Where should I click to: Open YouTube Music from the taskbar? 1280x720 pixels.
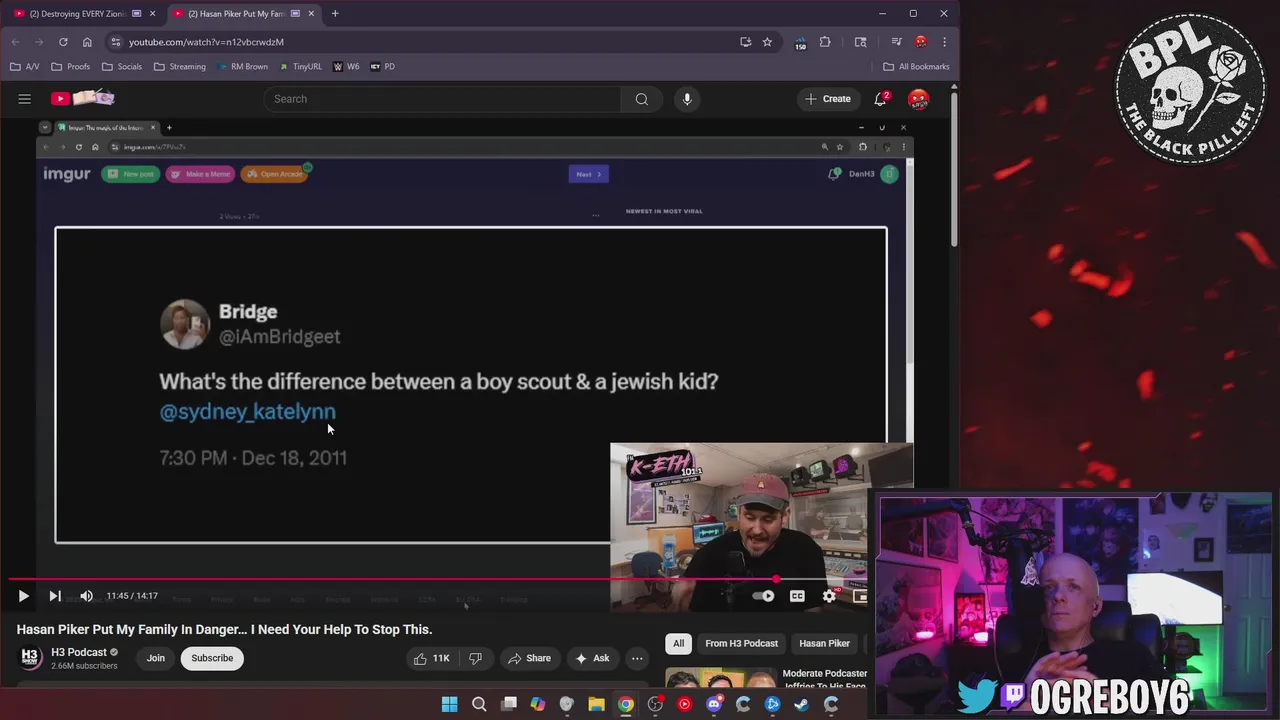[x=684, y=704]
